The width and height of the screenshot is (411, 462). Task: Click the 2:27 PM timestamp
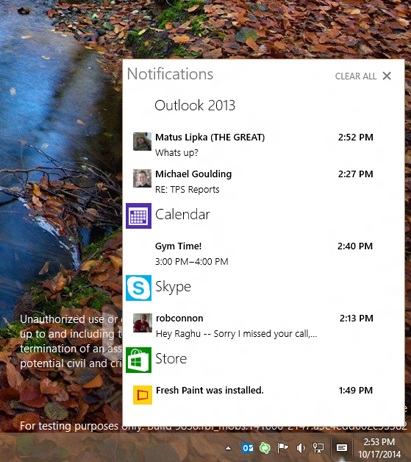356,174
